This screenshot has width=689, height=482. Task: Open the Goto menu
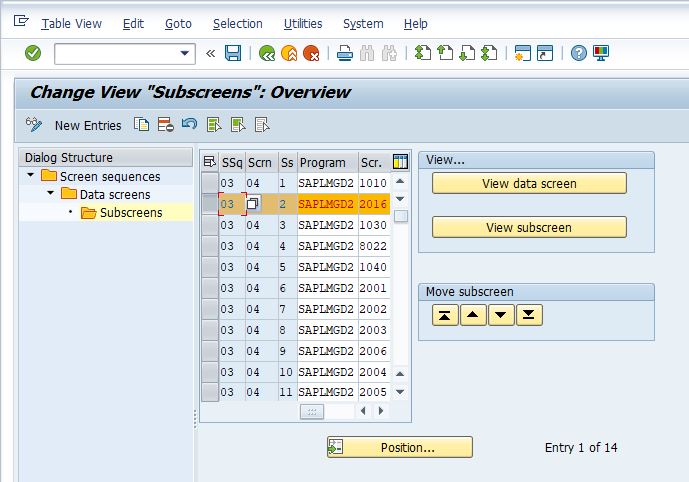click(178, 24)
